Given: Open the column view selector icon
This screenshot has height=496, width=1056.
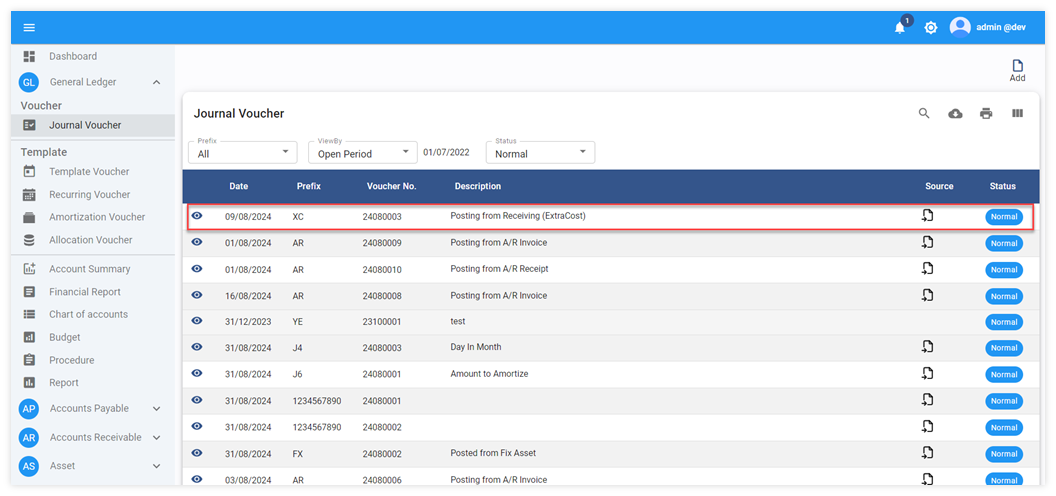Looking at the screenshot, I should [1017, 114].
